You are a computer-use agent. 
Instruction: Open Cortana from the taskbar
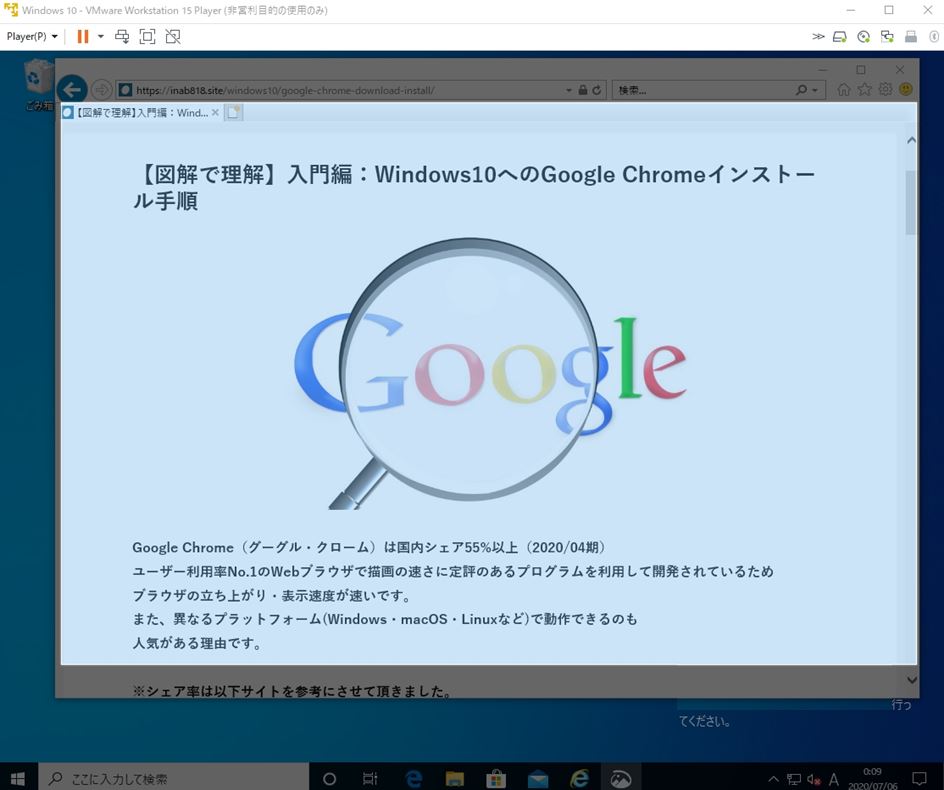pyautogui.click(x=329, y=779)
